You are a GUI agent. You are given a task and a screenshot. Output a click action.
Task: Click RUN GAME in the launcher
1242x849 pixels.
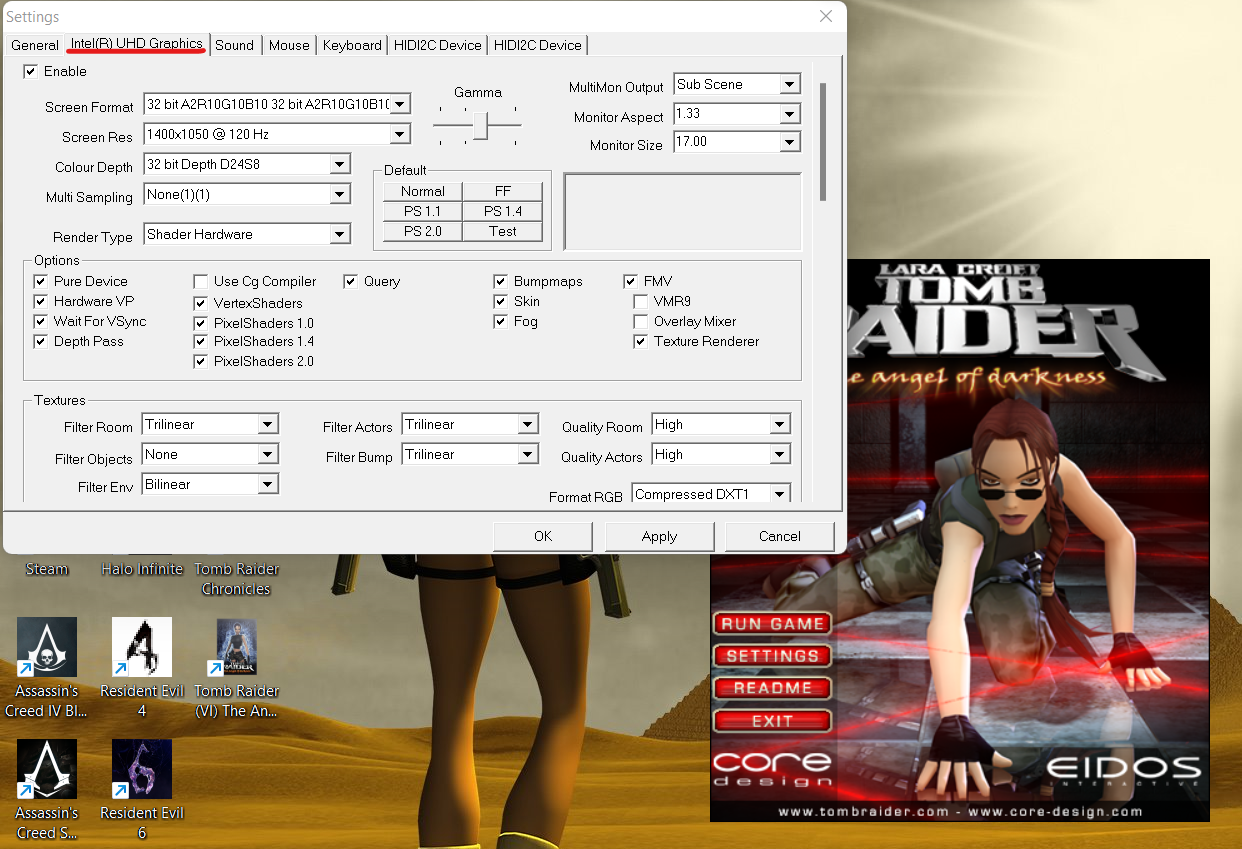772,623
